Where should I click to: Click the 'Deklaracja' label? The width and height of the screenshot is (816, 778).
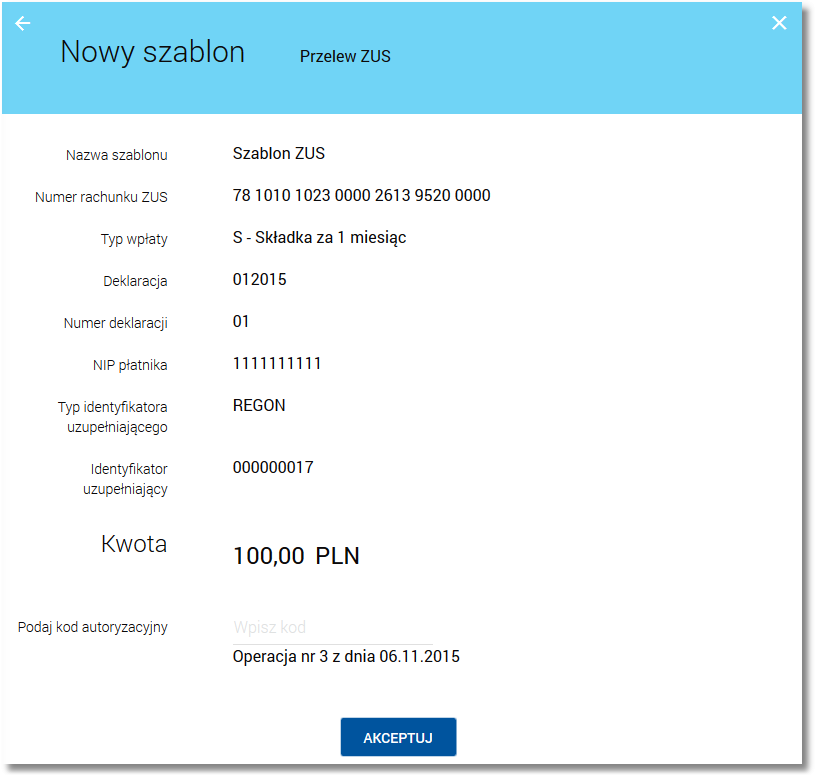coord(135,282)
